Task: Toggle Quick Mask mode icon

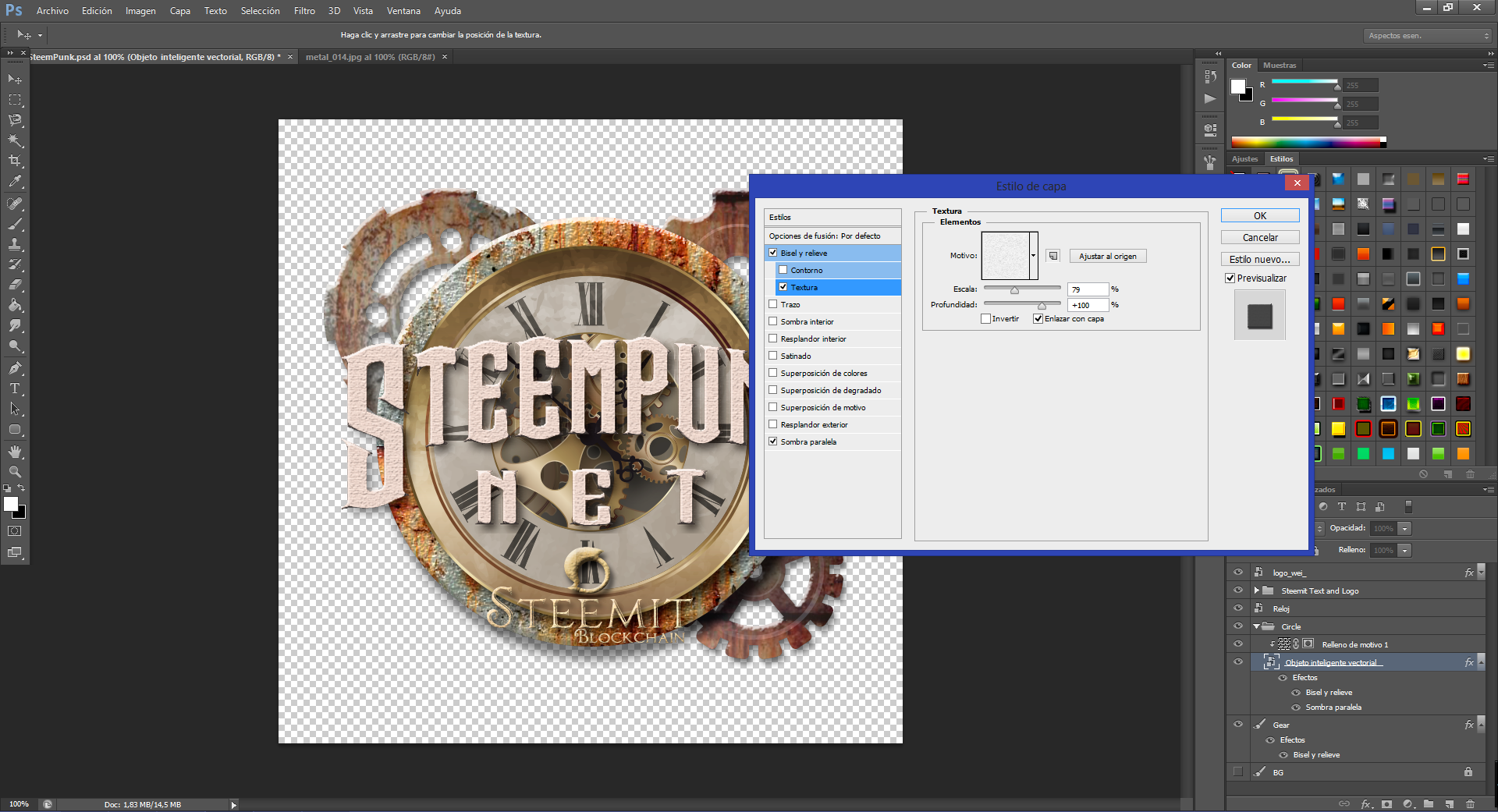Action: click(15, 531)
